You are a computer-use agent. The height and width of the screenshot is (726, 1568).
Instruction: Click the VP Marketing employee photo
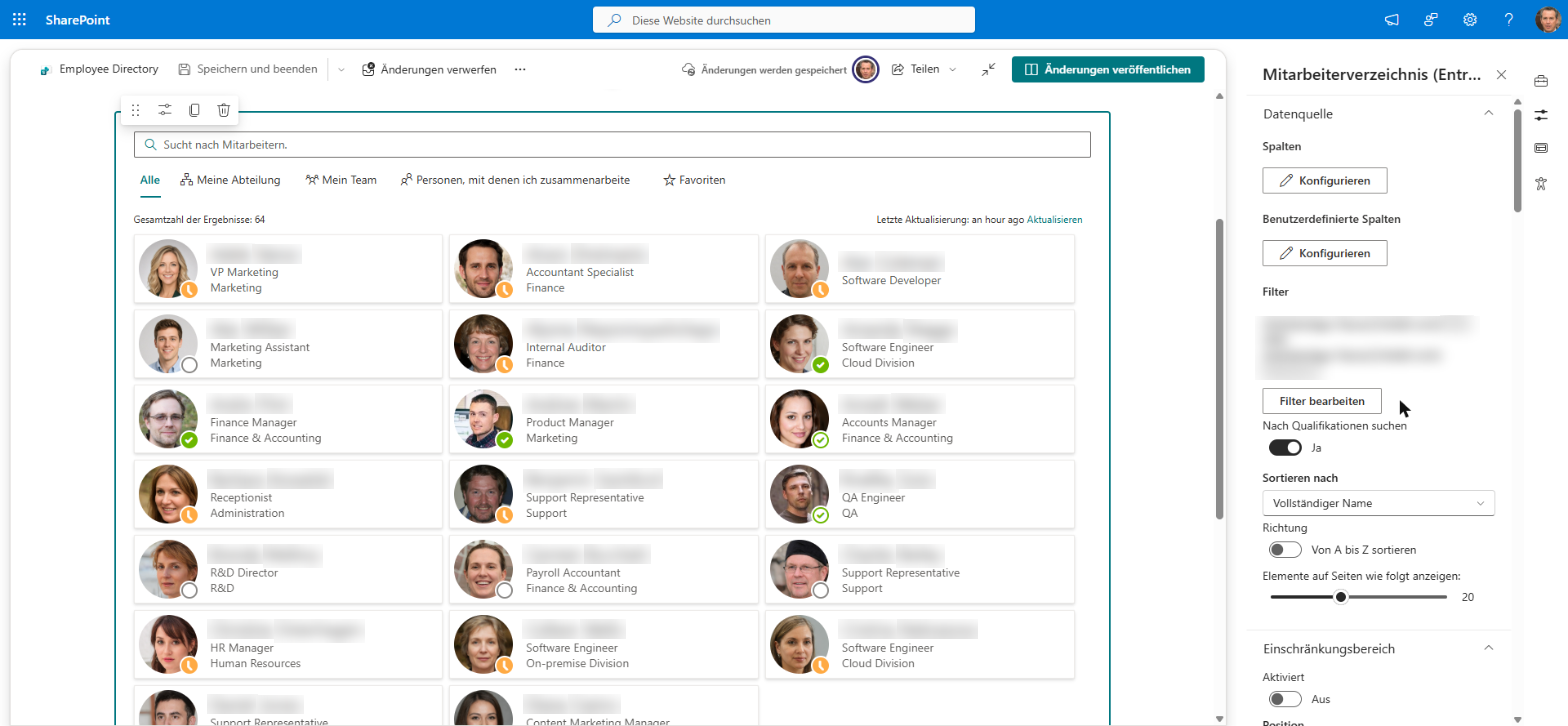168,268
